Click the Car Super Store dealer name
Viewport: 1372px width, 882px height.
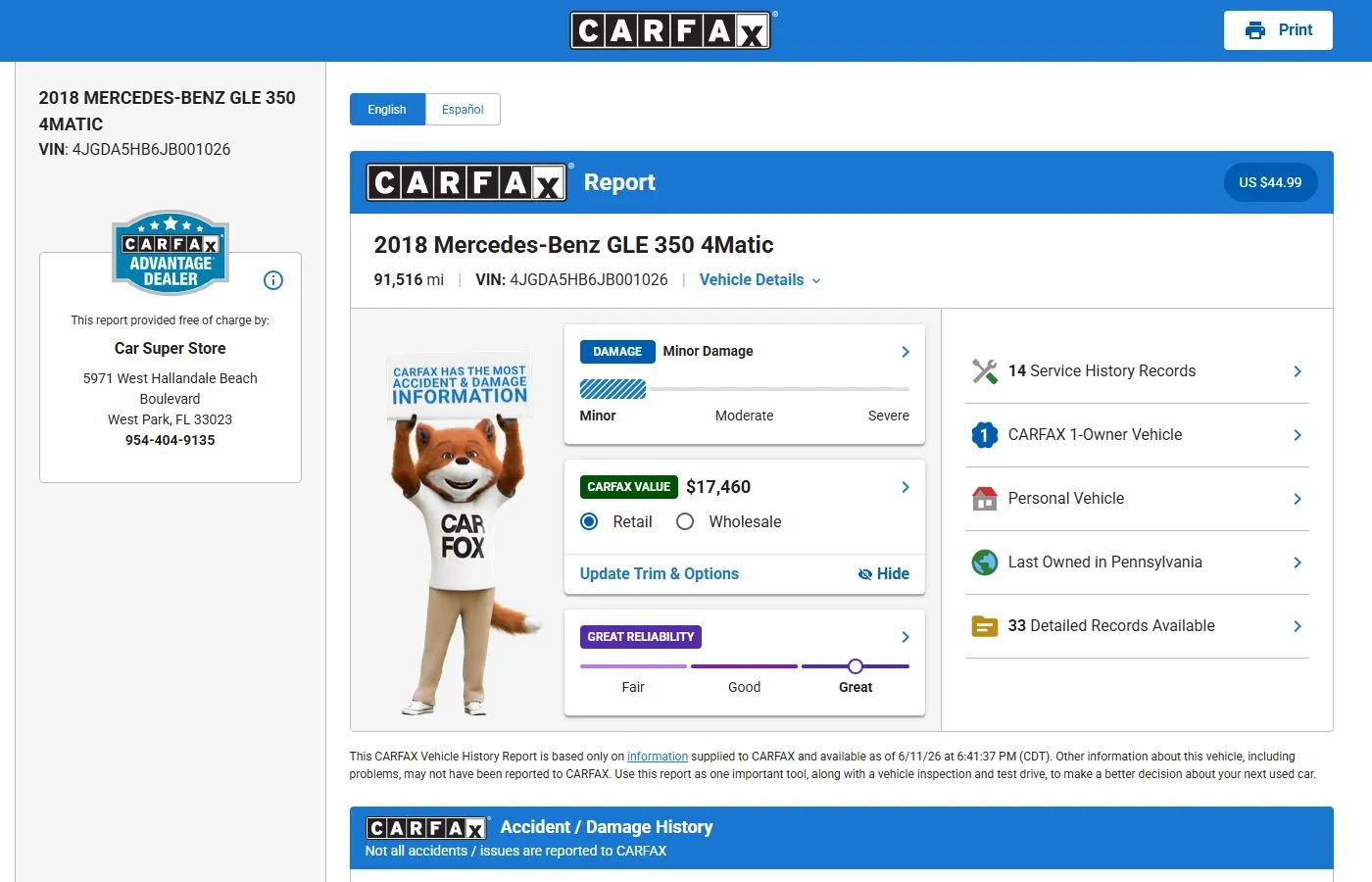[x=171, y=349]
